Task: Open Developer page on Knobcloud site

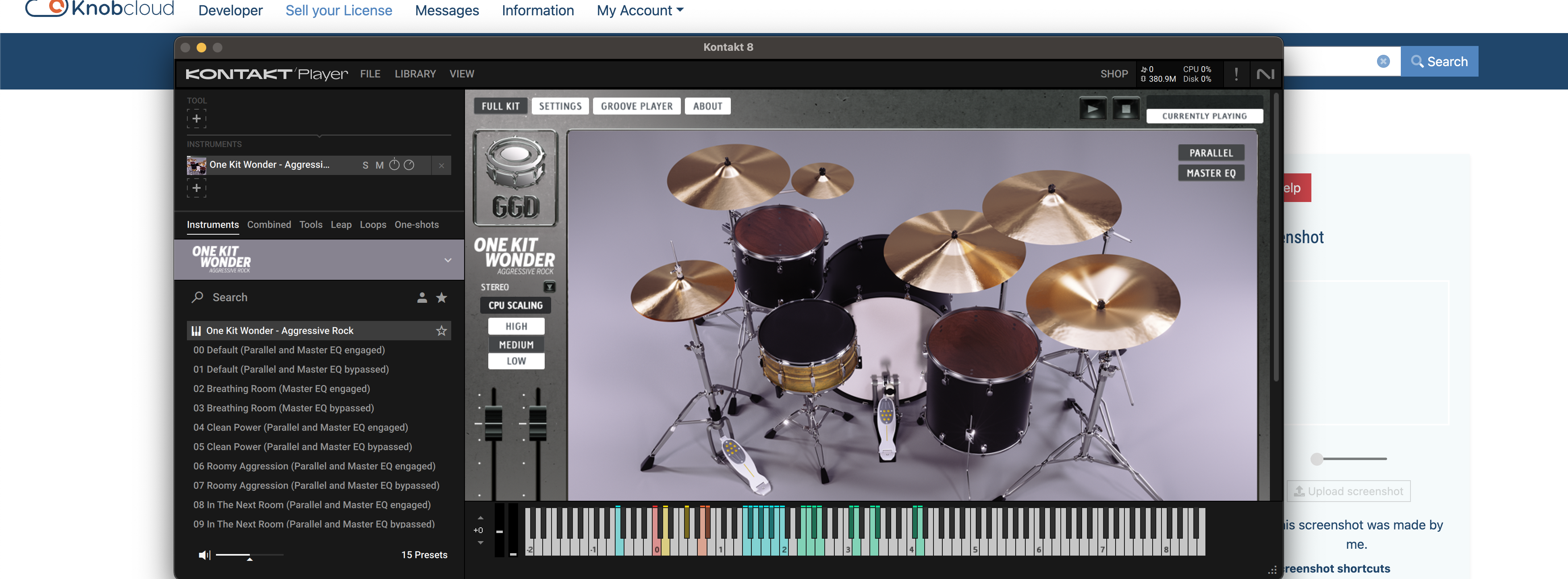Action: tap(231, 10)
